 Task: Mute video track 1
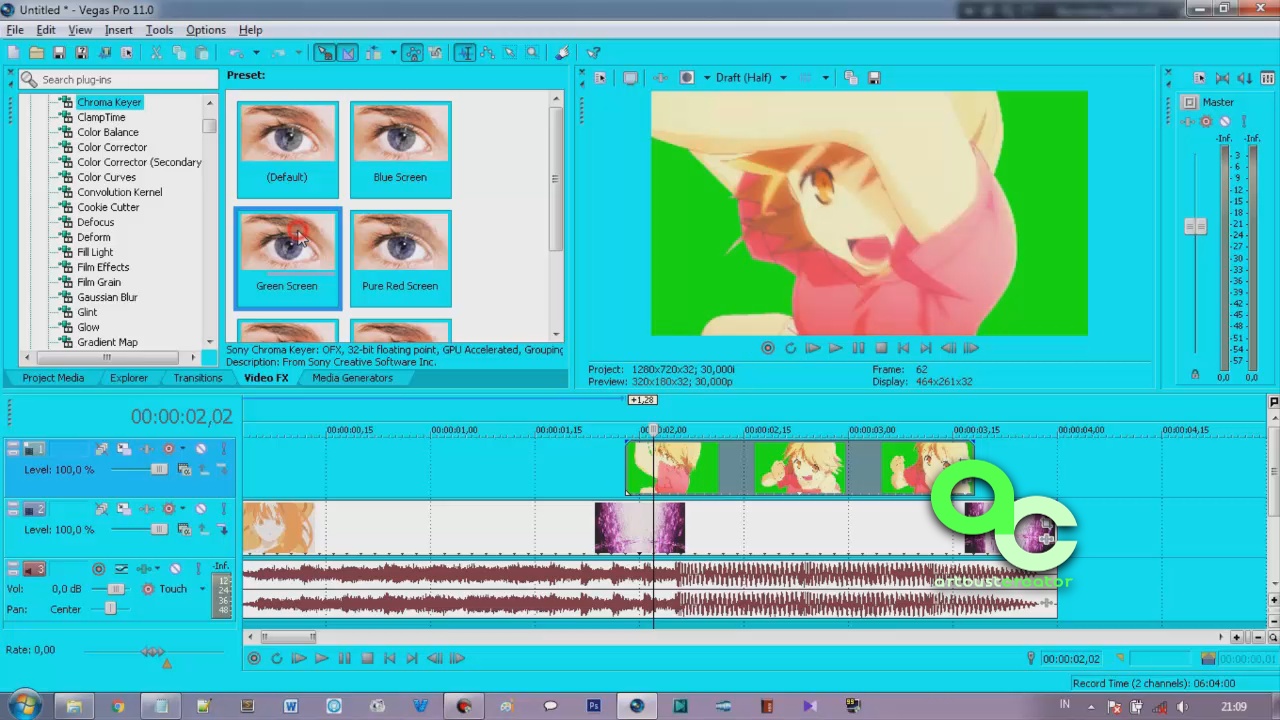200,448
